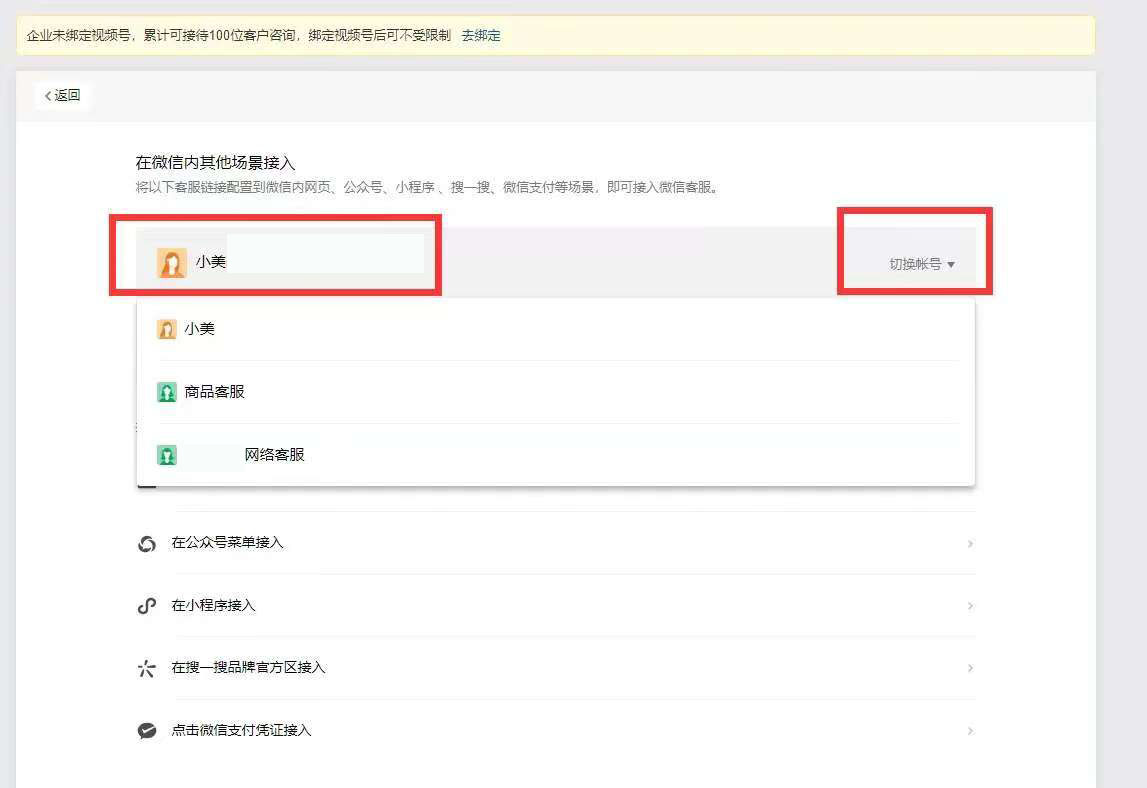Click right chevron of 点击微信支付凭证接入 row
Image resolution: width=1147 pixels, height=788 pixels.
tap(969, 731)
